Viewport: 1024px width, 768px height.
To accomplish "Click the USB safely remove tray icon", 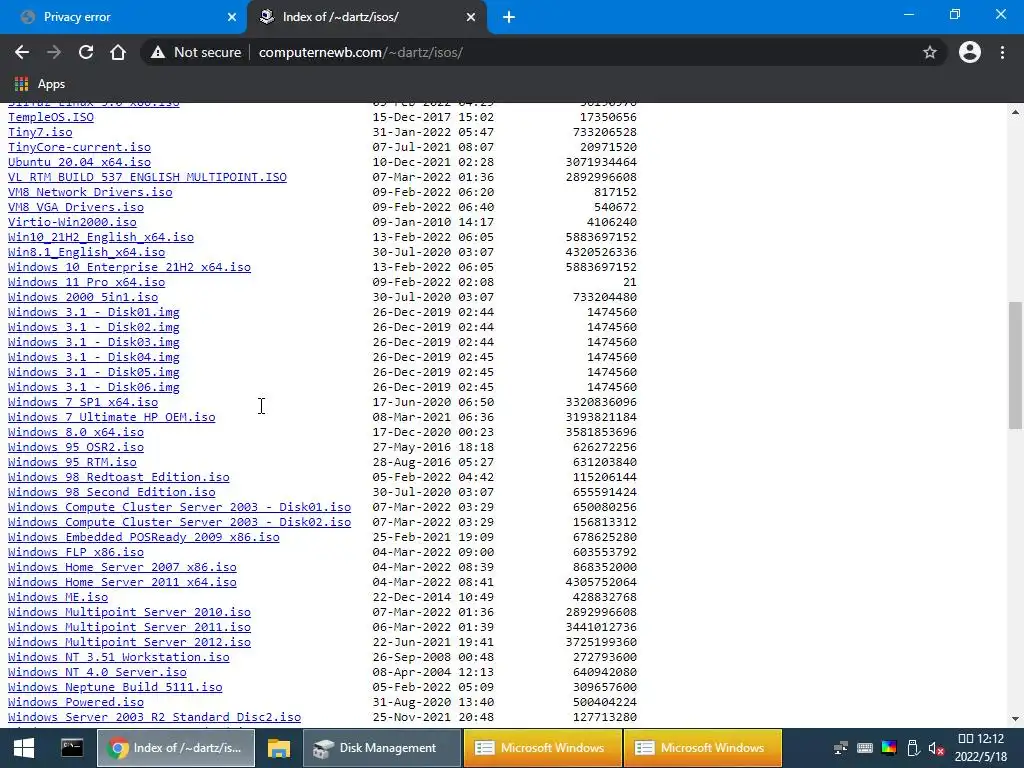I will click(913, 748).
